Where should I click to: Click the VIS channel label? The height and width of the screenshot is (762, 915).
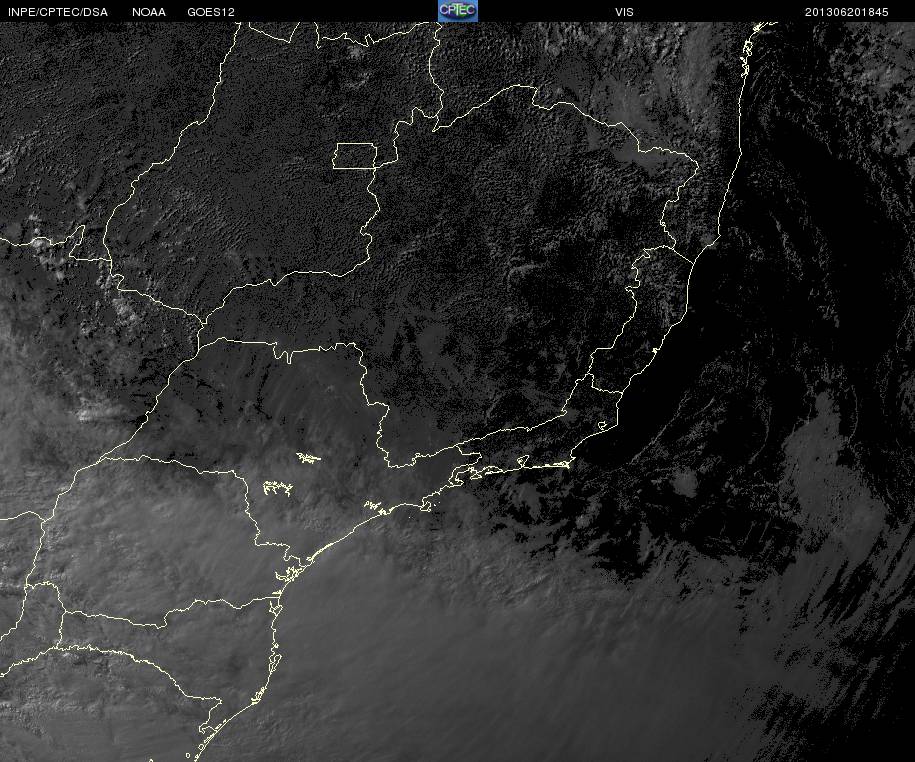(624, 12)
